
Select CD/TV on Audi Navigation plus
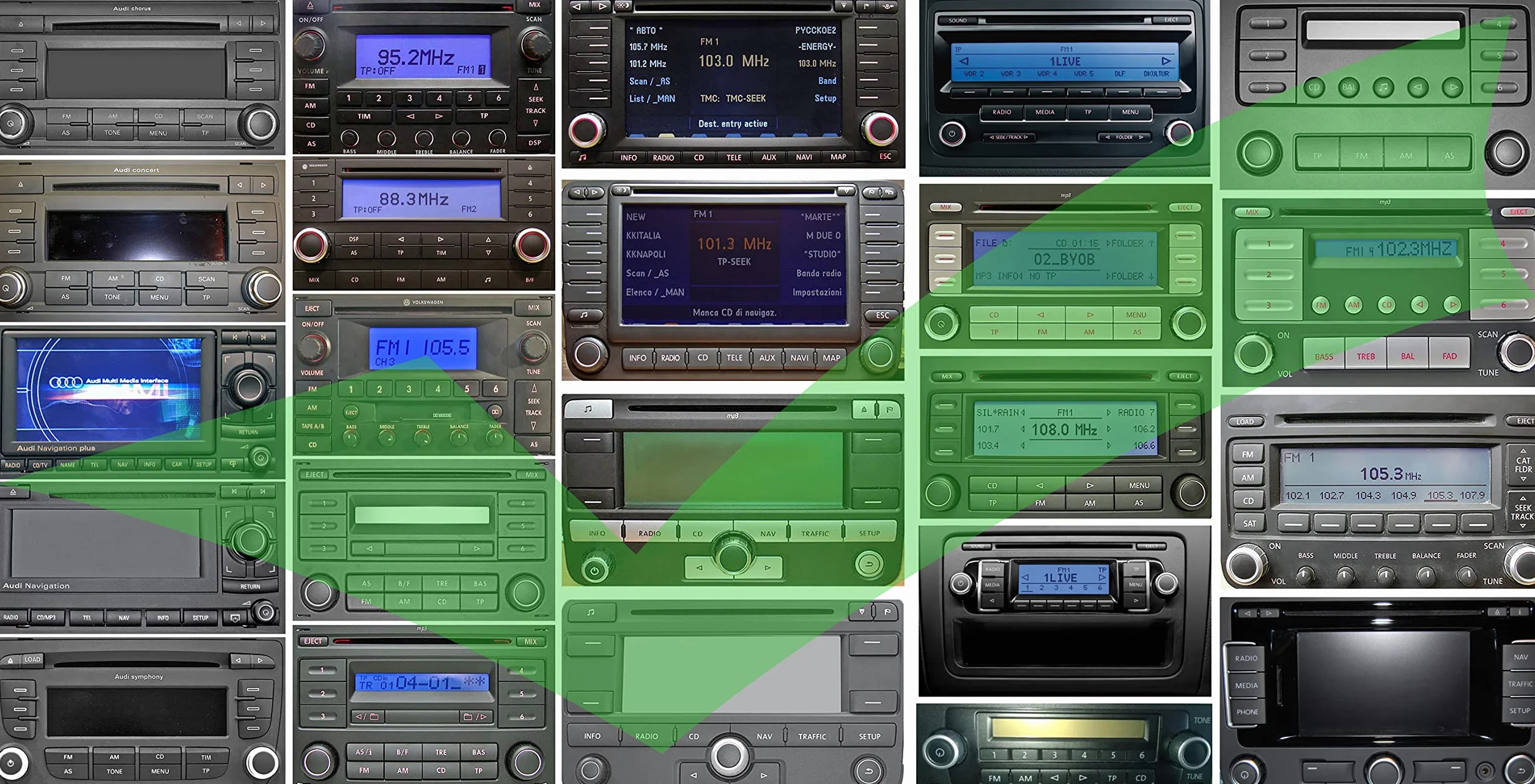click(40, 465)
